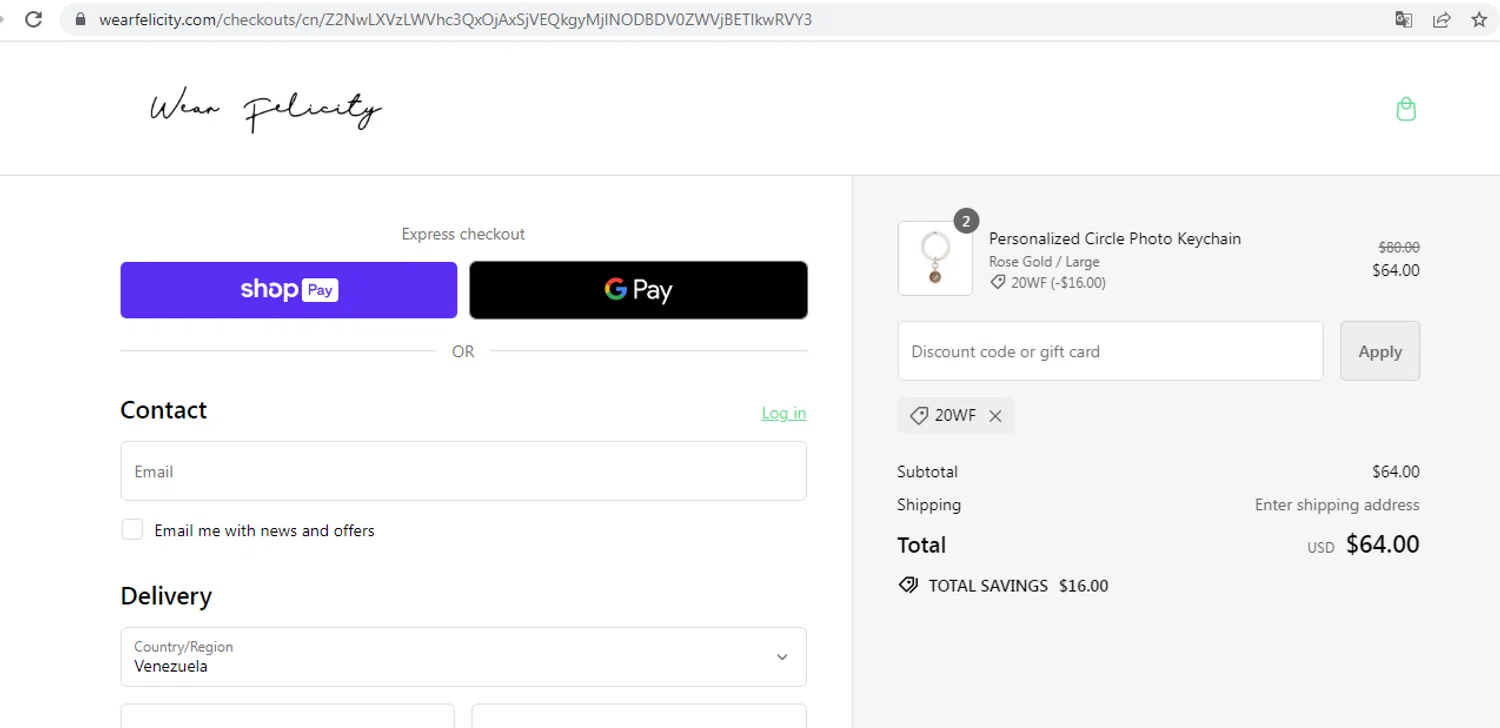The height and width of the screenshot is (728, 1500).
Task: Pay with Google Pay button
Action: point(638,290)
